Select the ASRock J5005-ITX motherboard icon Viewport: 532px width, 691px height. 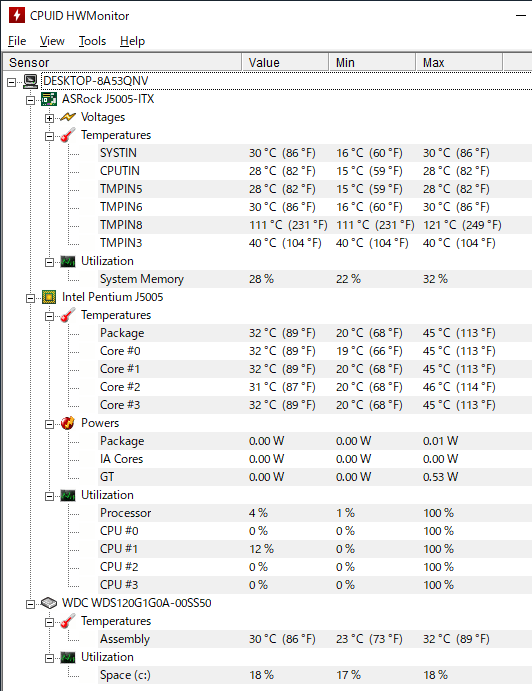49,99
